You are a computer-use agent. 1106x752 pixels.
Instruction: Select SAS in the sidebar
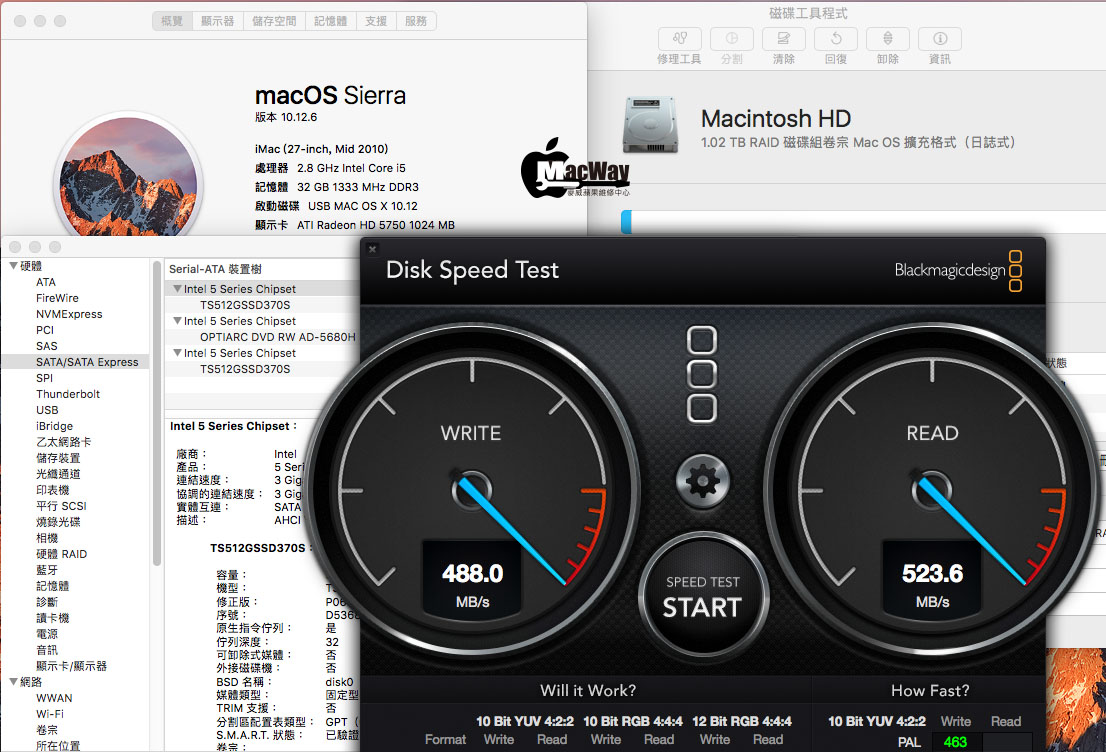pyautogui.click(x=47, y=346)
